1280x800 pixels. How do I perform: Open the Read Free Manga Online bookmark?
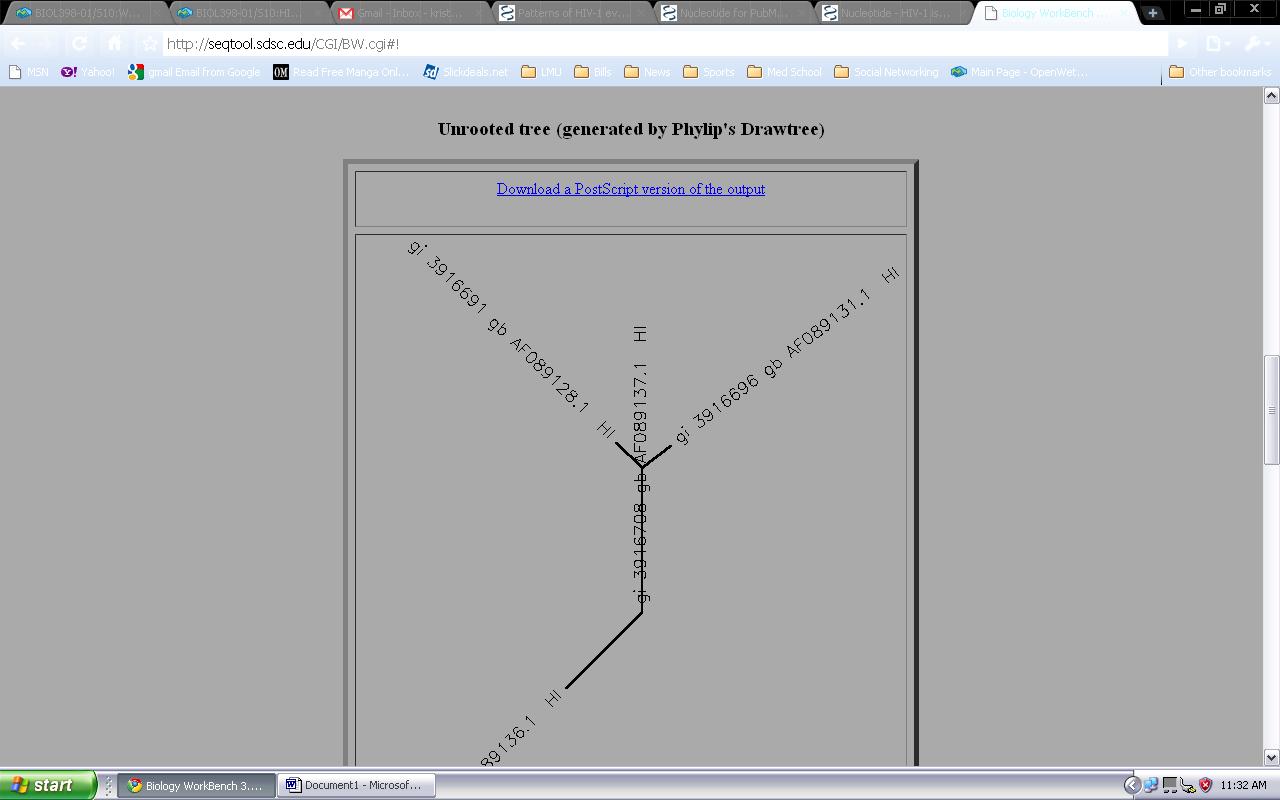(341, 72)
